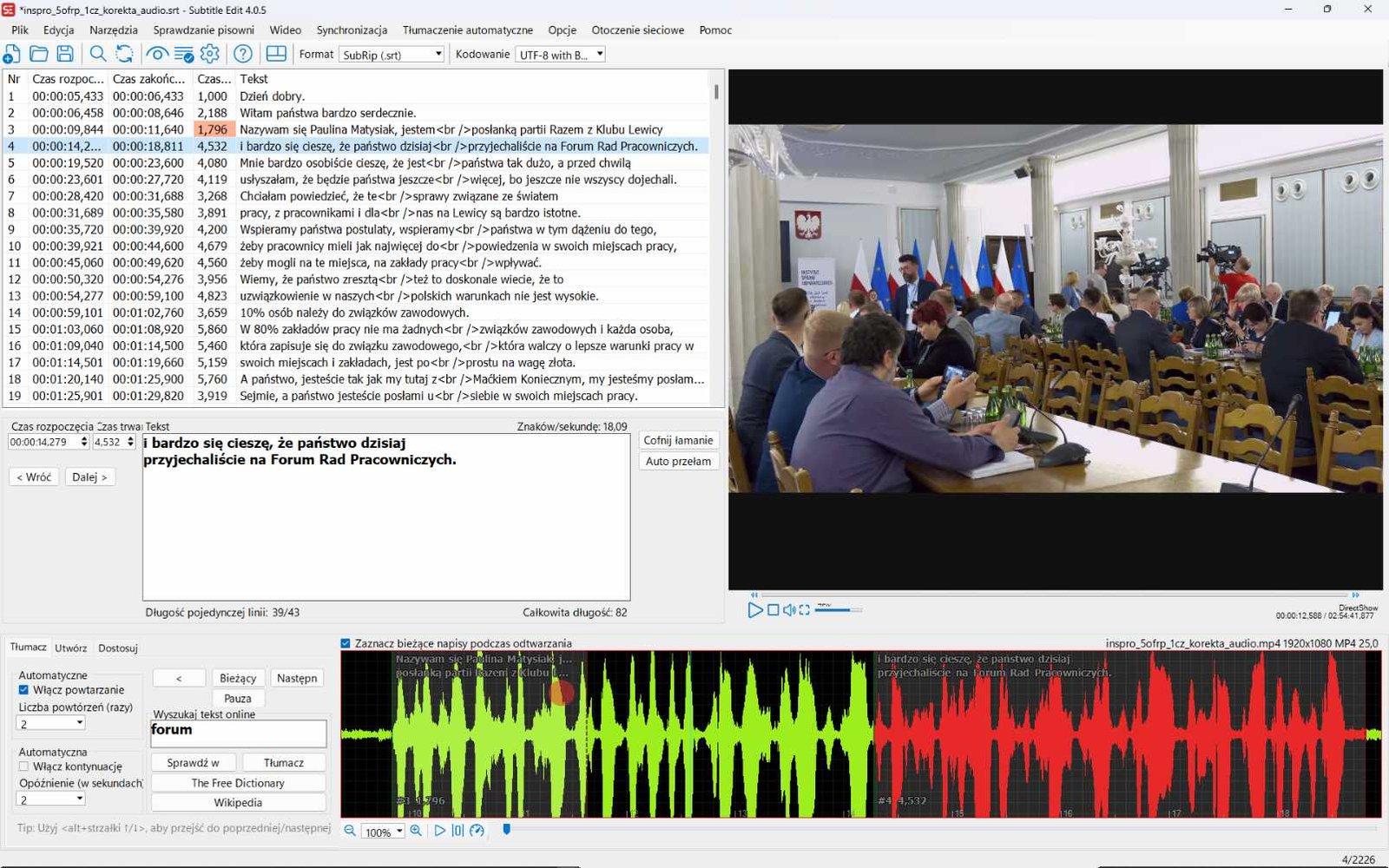Switch to the Utwórz tab
The height and width of the screenshot is (868, 1389).
(x=71, y=648)
